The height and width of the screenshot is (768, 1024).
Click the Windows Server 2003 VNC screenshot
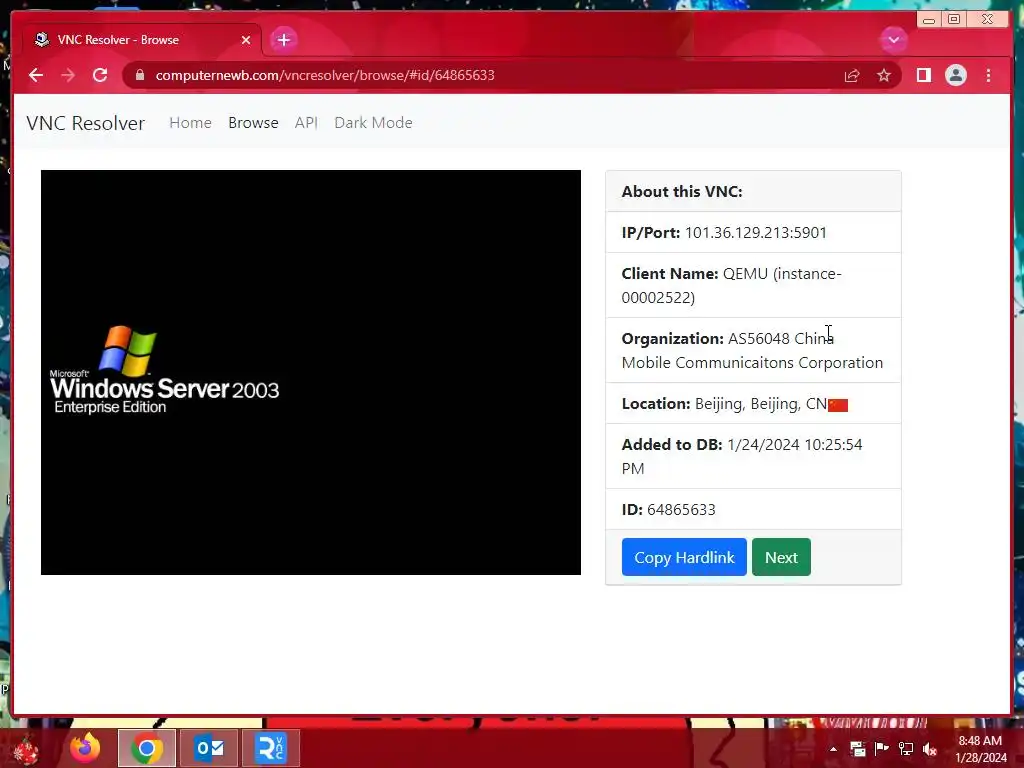pos(311,372)
